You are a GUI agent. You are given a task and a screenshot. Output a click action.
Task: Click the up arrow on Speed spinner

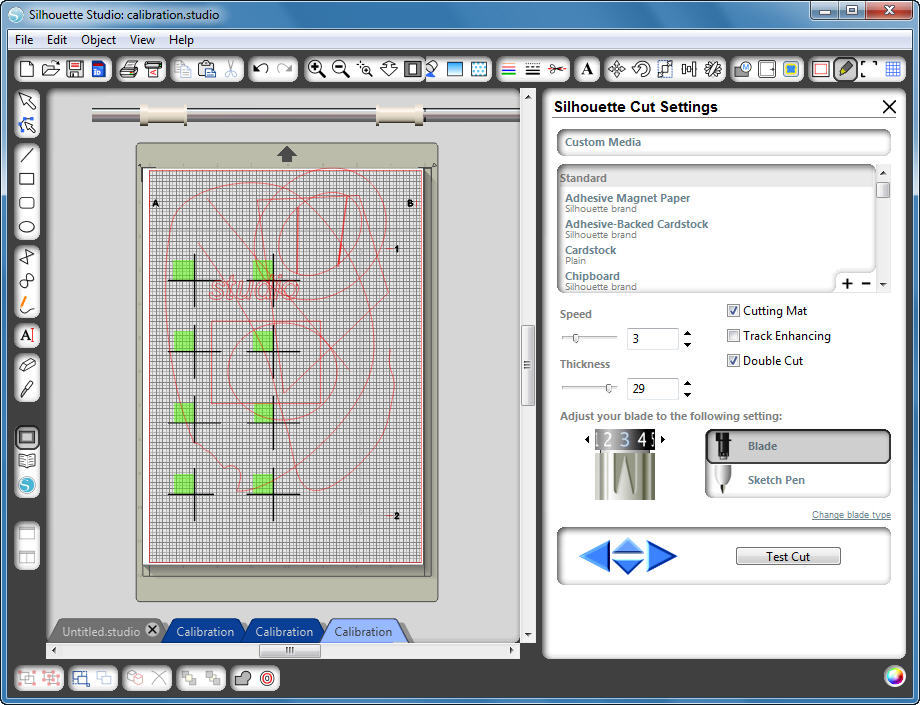[x=687, y=334]
